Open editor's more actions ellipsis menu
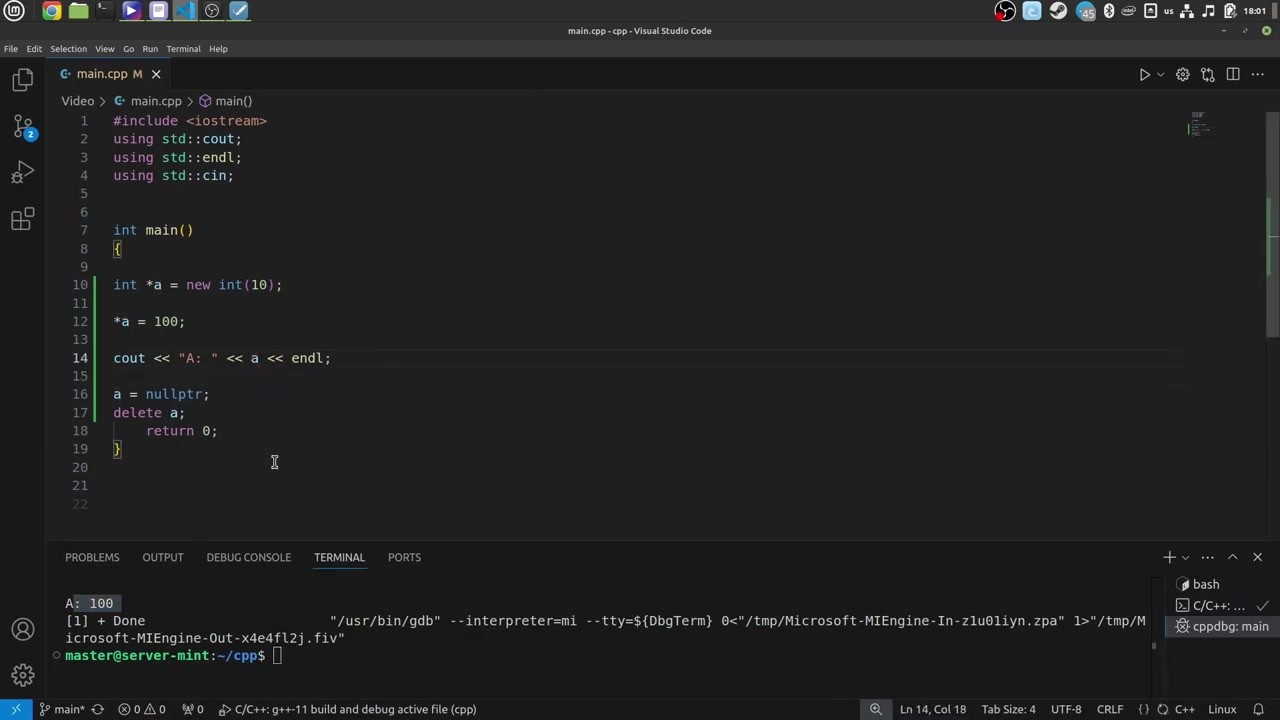Viewport: 1280px width, 720px height. pyautogui.click(x=1258, y=75)
